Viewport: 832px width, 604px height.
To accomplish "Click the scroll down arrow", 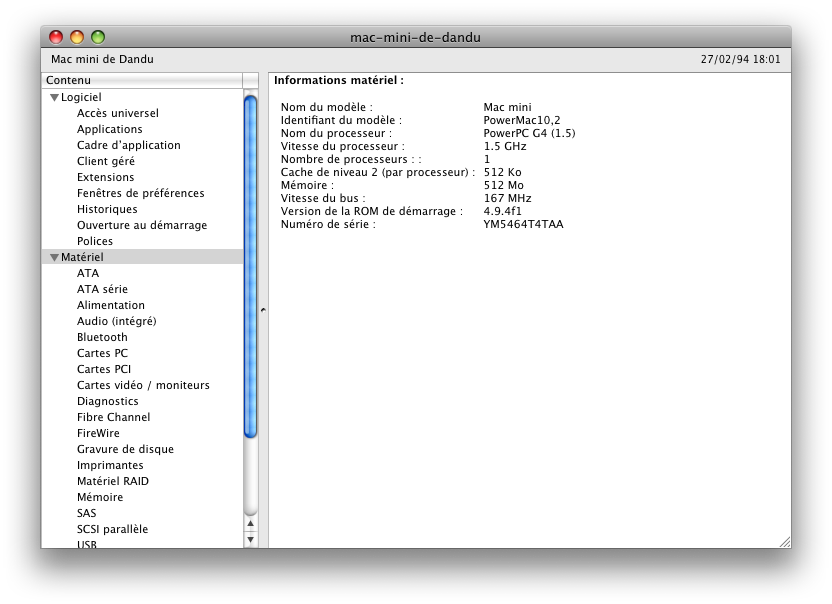I will point(250,539).
